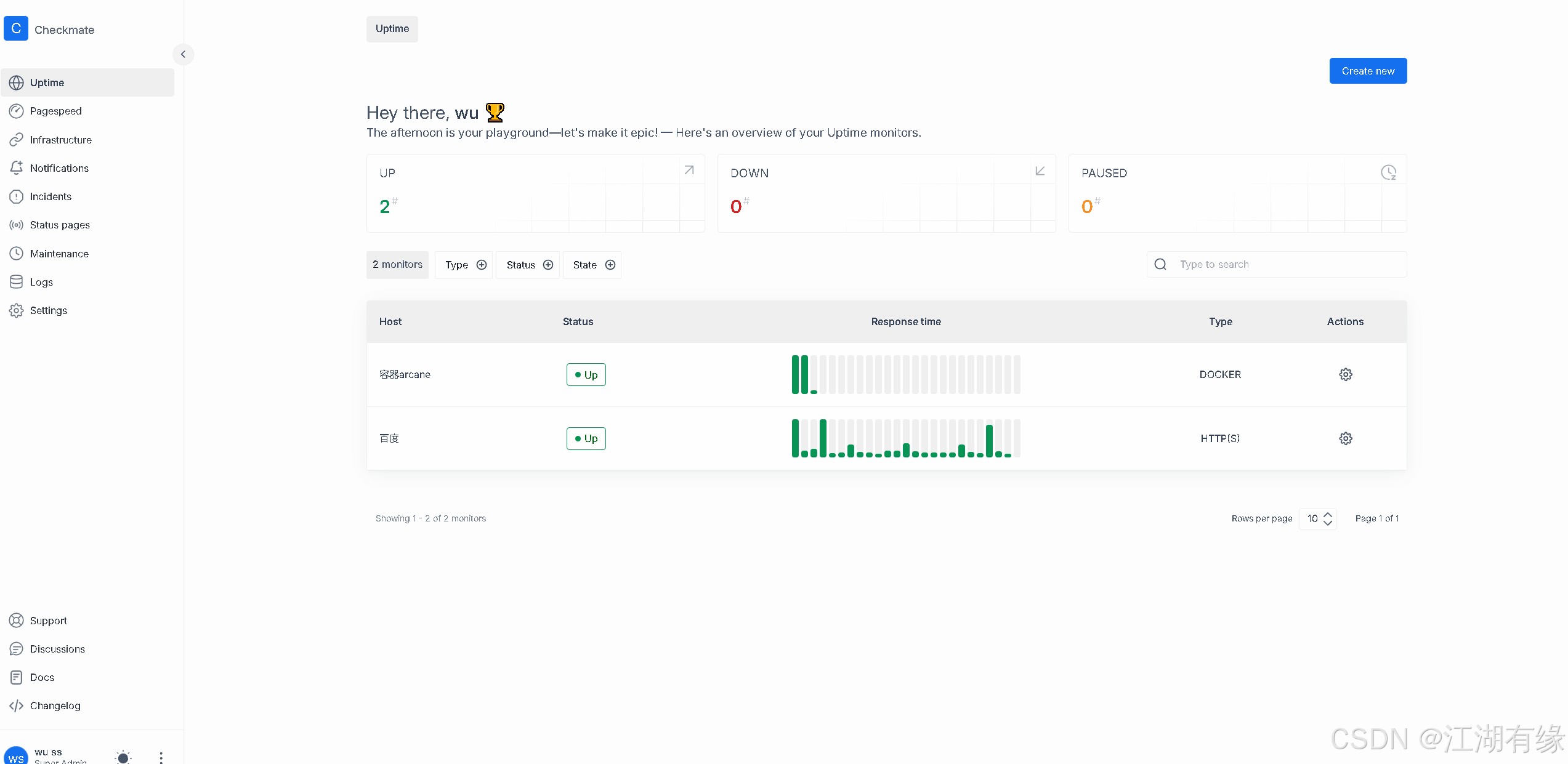
Task: Expand the Type filter
Action: pyautogui.click(x=464, y=265)
